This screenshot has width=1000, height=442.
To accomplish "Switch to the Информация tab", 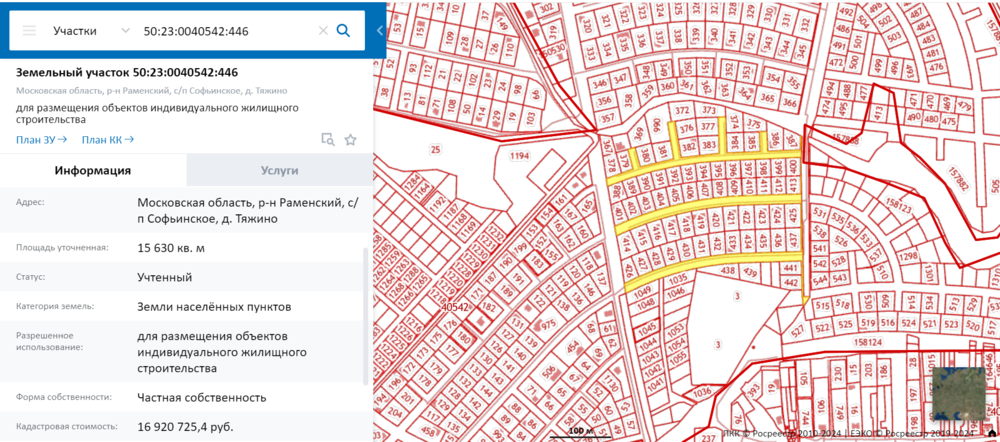I will (x=93, y=171).
